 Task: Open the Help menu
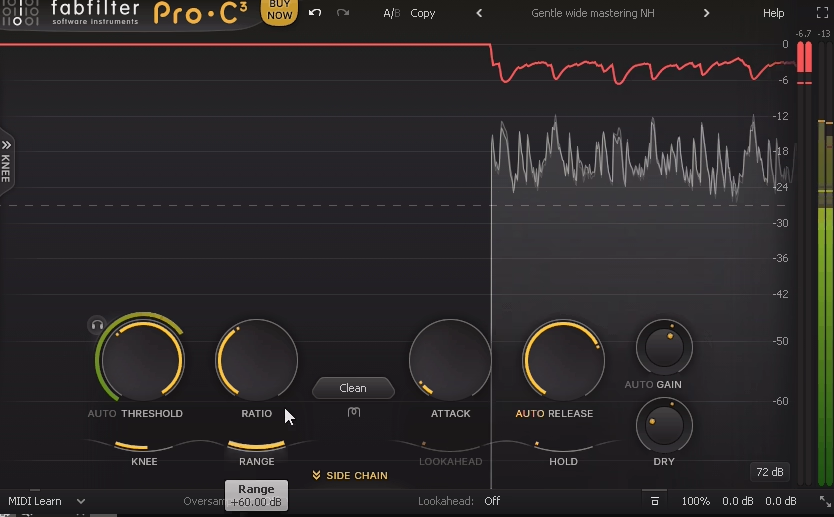click(773, 13)
